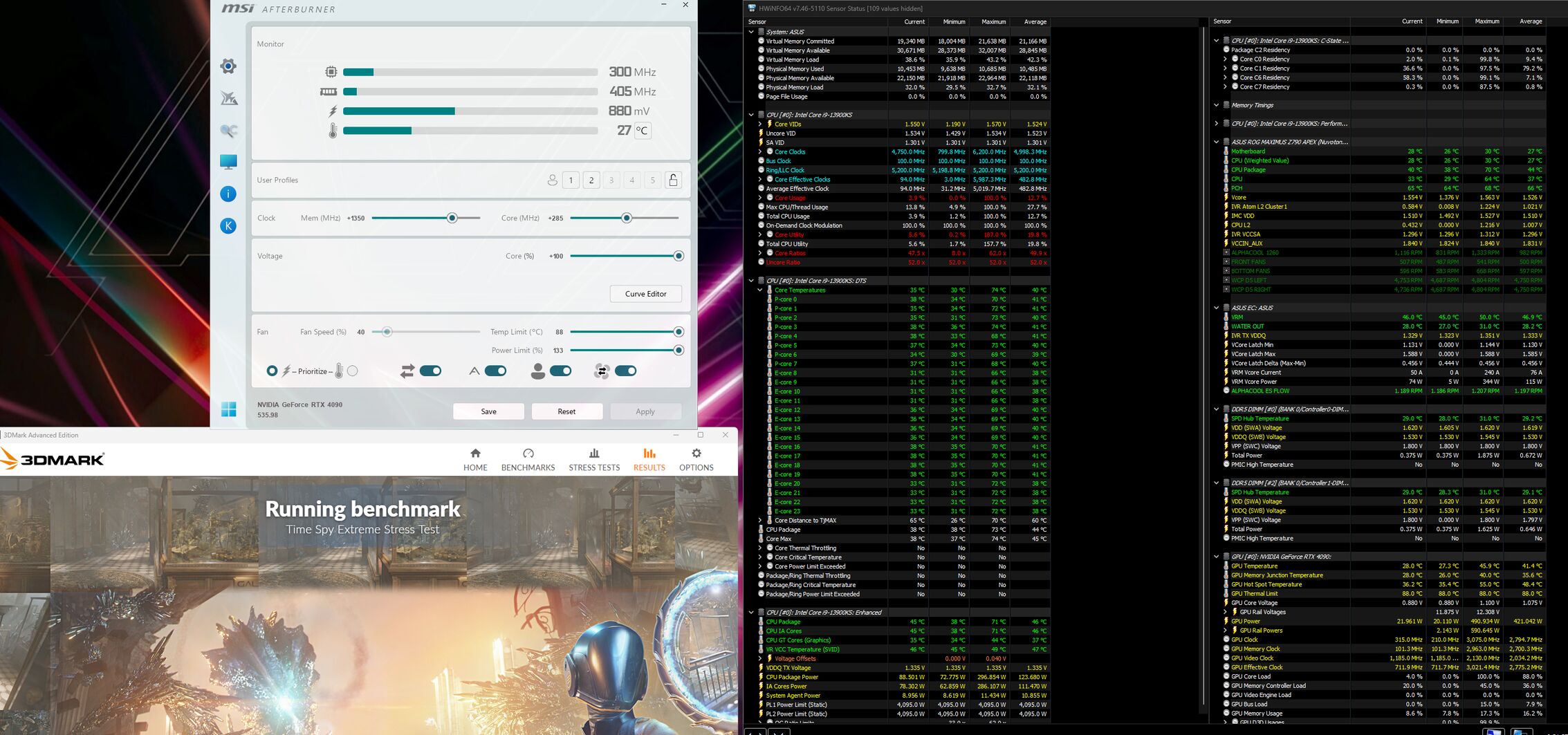
Task: Toggle the °C temperature unit box
Action: coord(643,131)
